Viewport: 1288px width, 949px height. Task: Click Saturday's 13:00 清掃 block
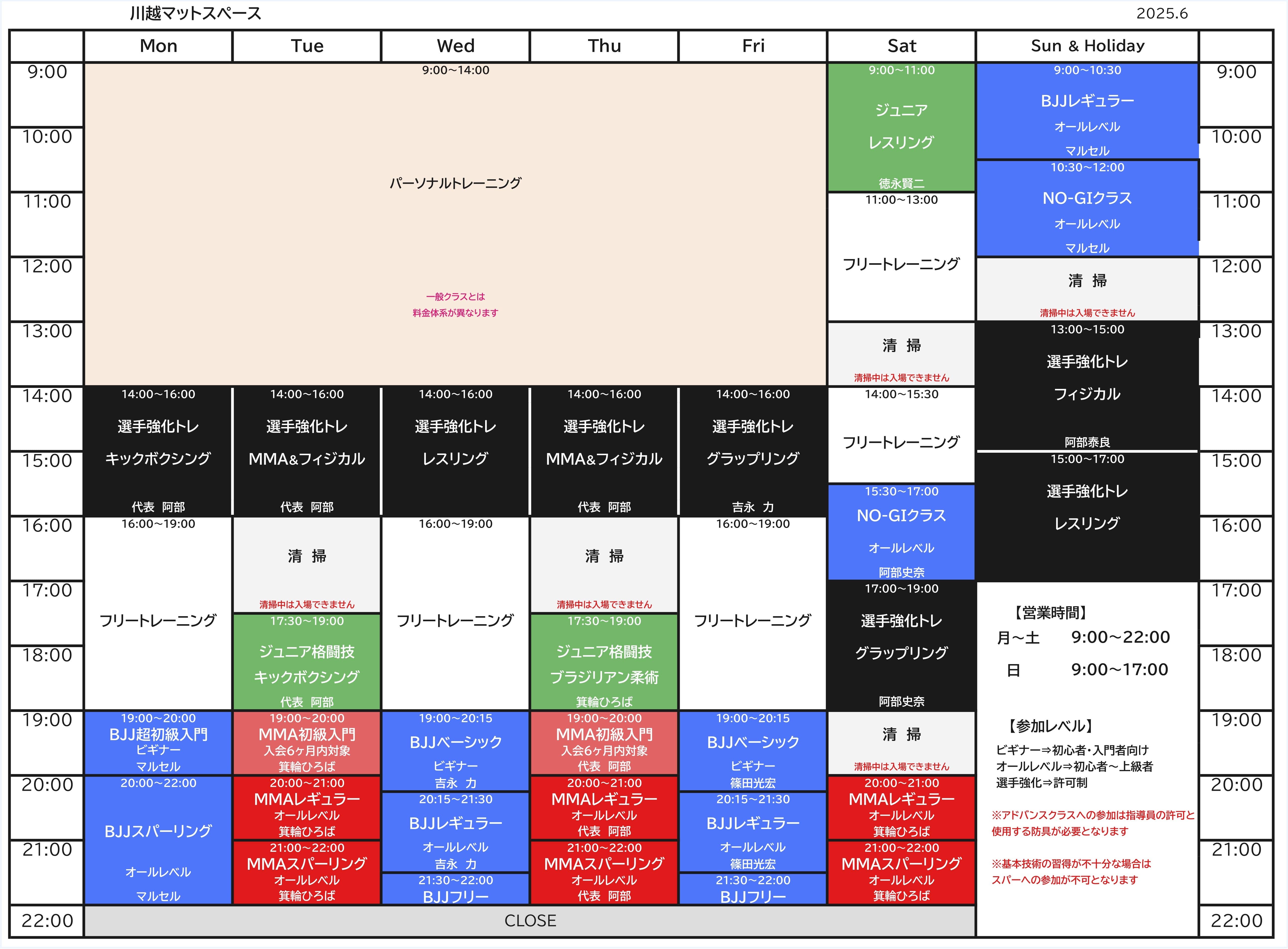point(902,354)
